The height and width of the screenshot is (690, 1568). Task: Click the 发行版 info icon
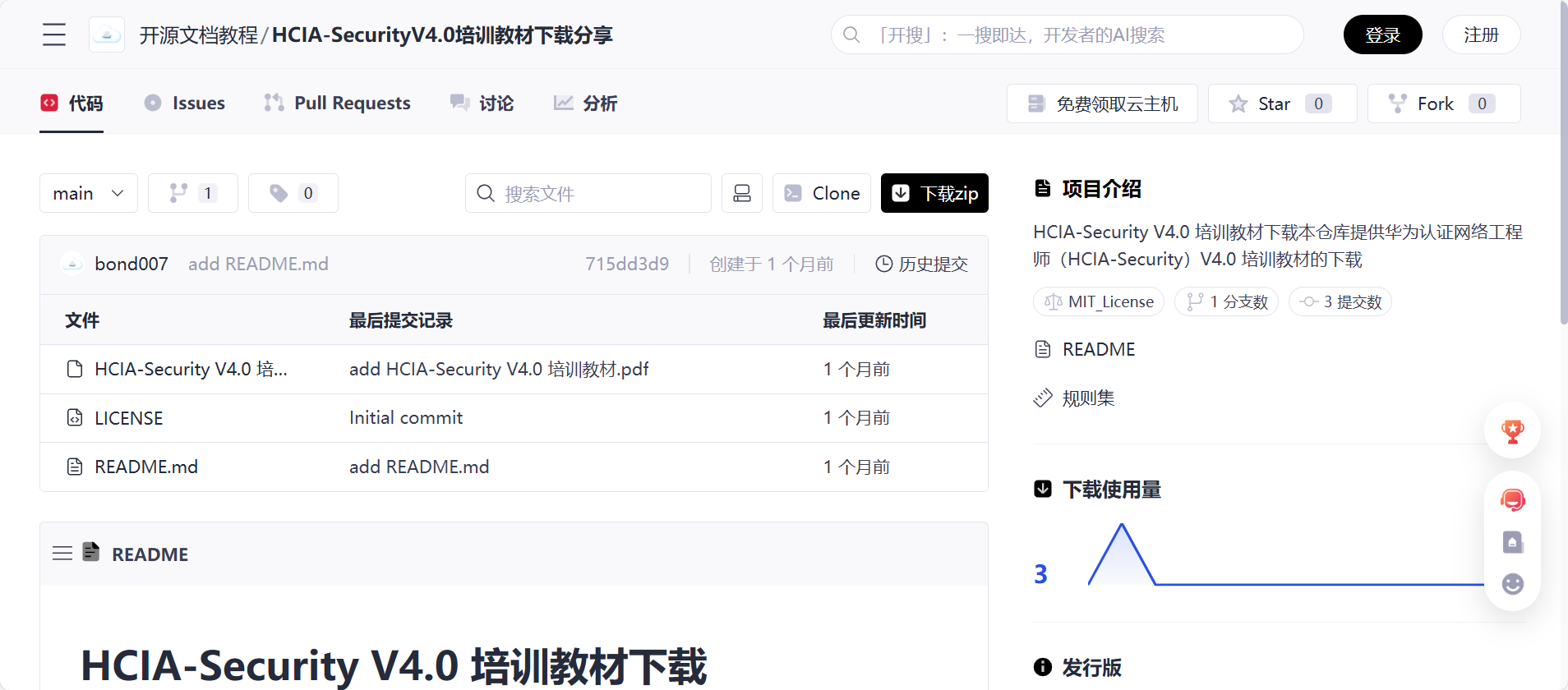click(x=1043, y=667)
